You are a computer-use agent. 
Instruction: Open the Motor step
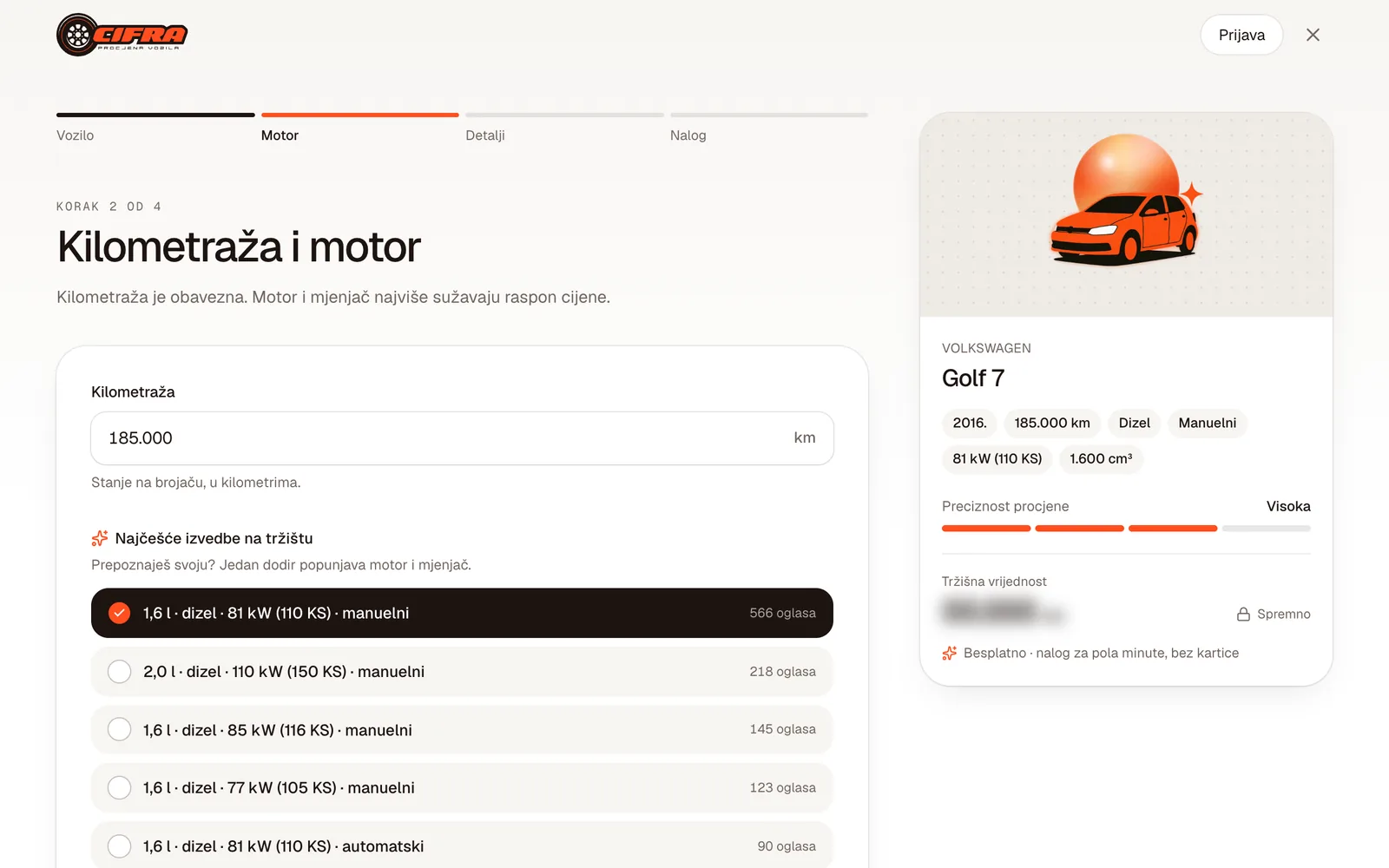pos(359,128)
